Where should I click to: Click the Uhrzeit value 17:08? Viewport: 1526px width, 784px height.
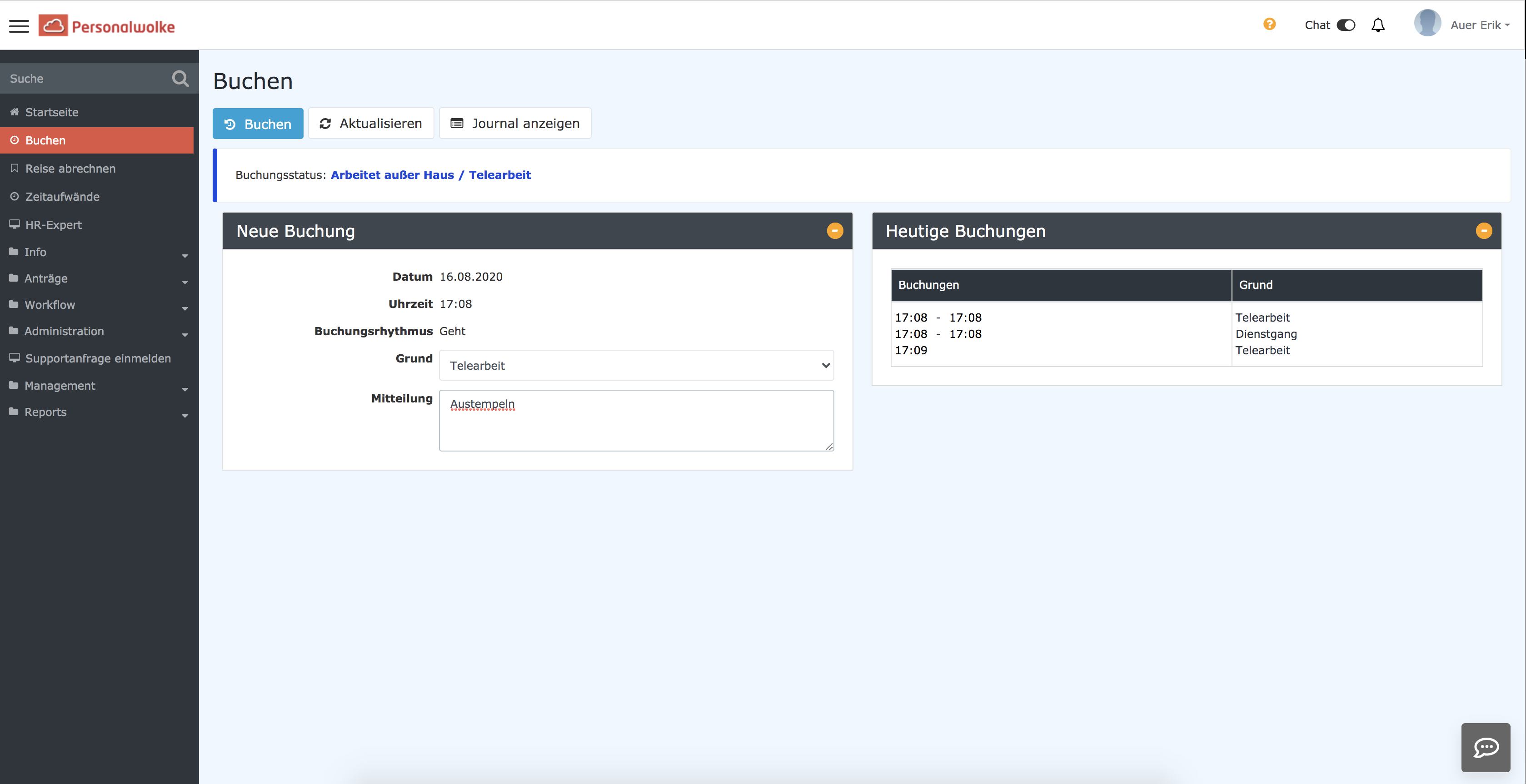455,304
